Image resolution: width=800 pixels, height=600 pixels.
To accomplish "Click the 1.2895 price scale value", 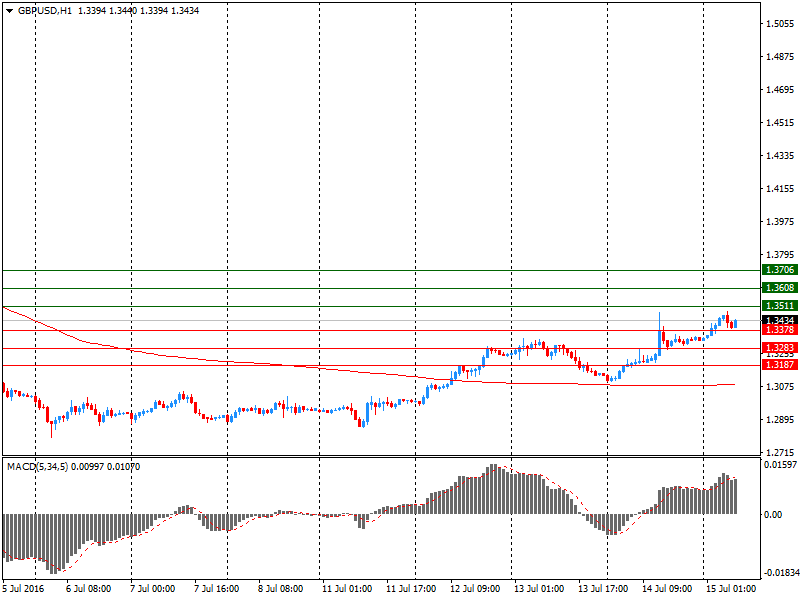I will click(x=780, y=419).
